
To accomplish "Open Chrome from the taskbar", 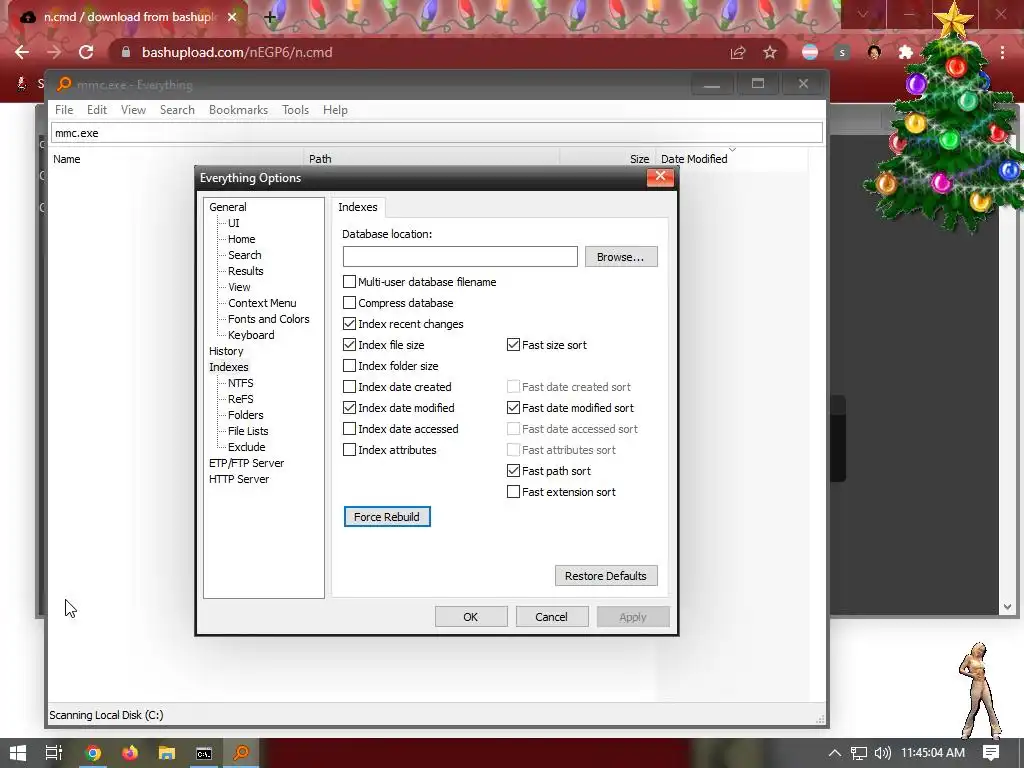I will pyautogui.click(x=93, y=753).
